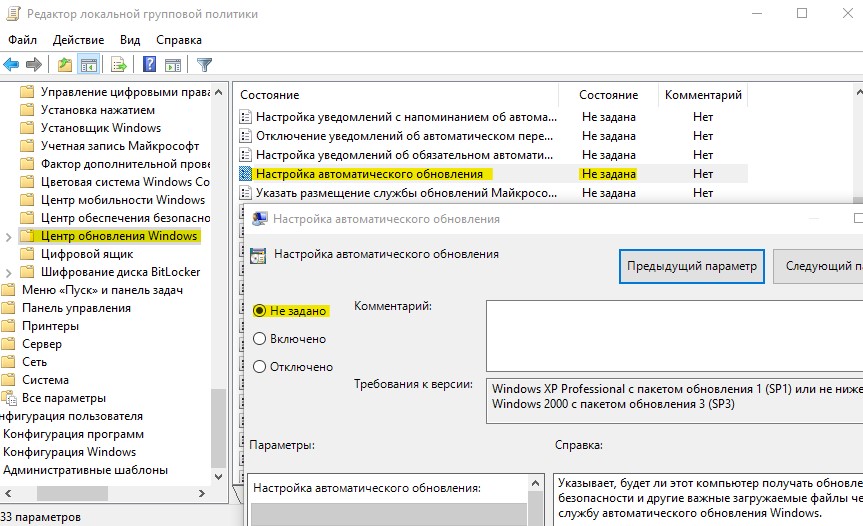Select Центр обеспечения безопасности tree item
Viewport: 863px width, 526px height.
coord(125,218)
